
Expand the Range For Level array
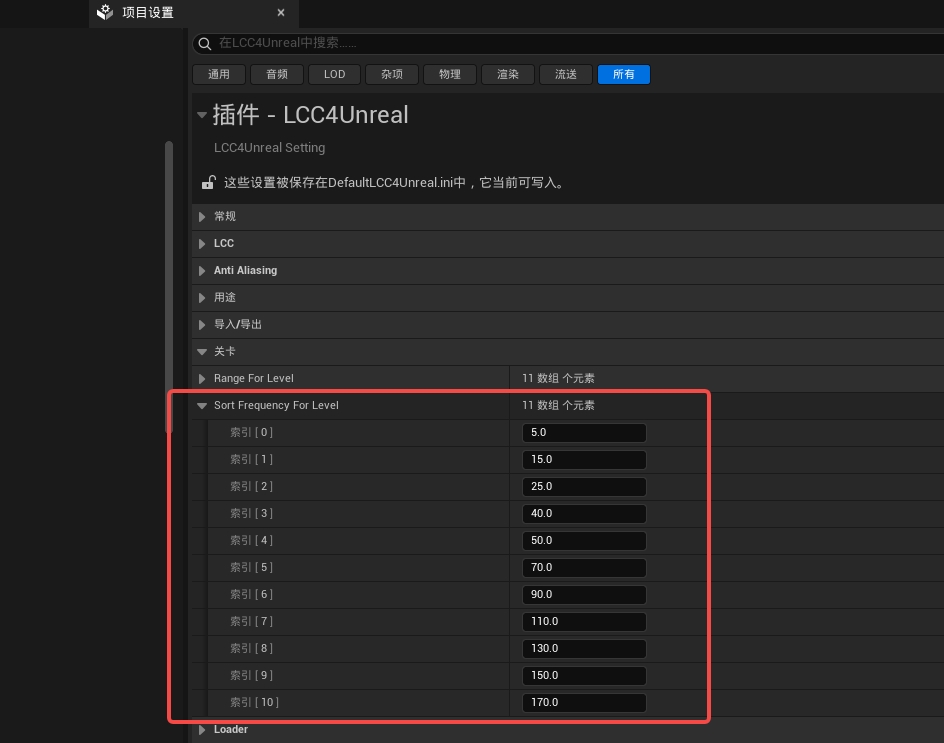[x=202, y=379]
